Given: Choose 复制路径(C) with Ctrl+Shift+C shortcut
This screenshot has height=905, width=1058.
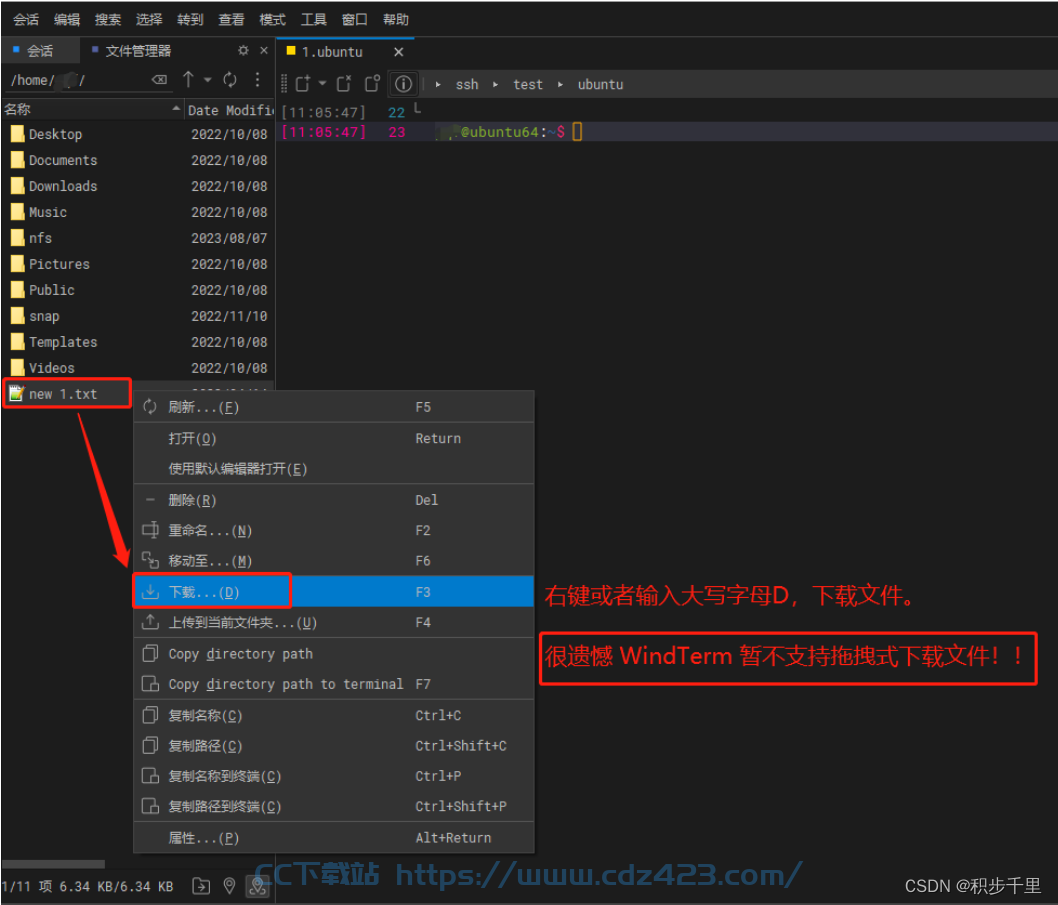Looking at the screenshot, I should [334, 746].
